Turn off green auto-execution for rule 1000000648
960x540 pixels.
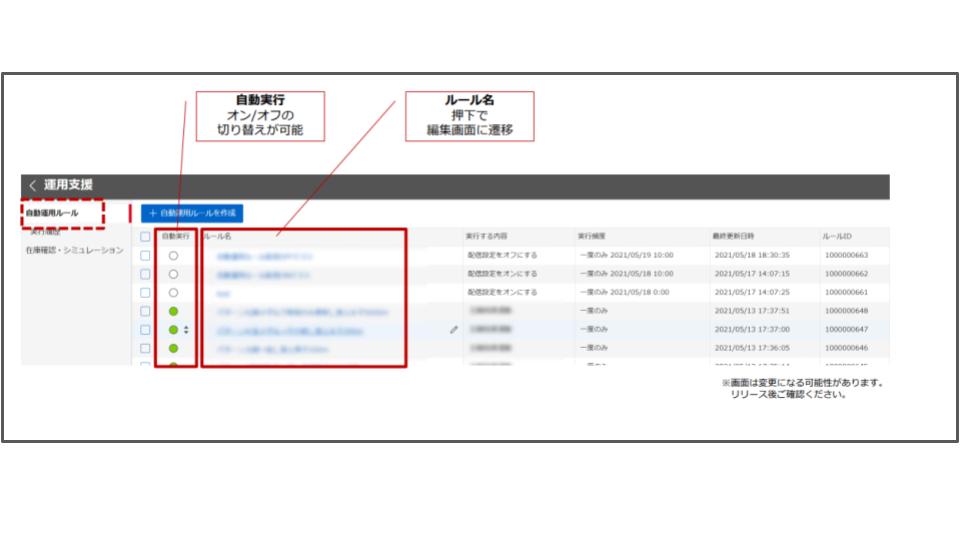pos(173,311)
